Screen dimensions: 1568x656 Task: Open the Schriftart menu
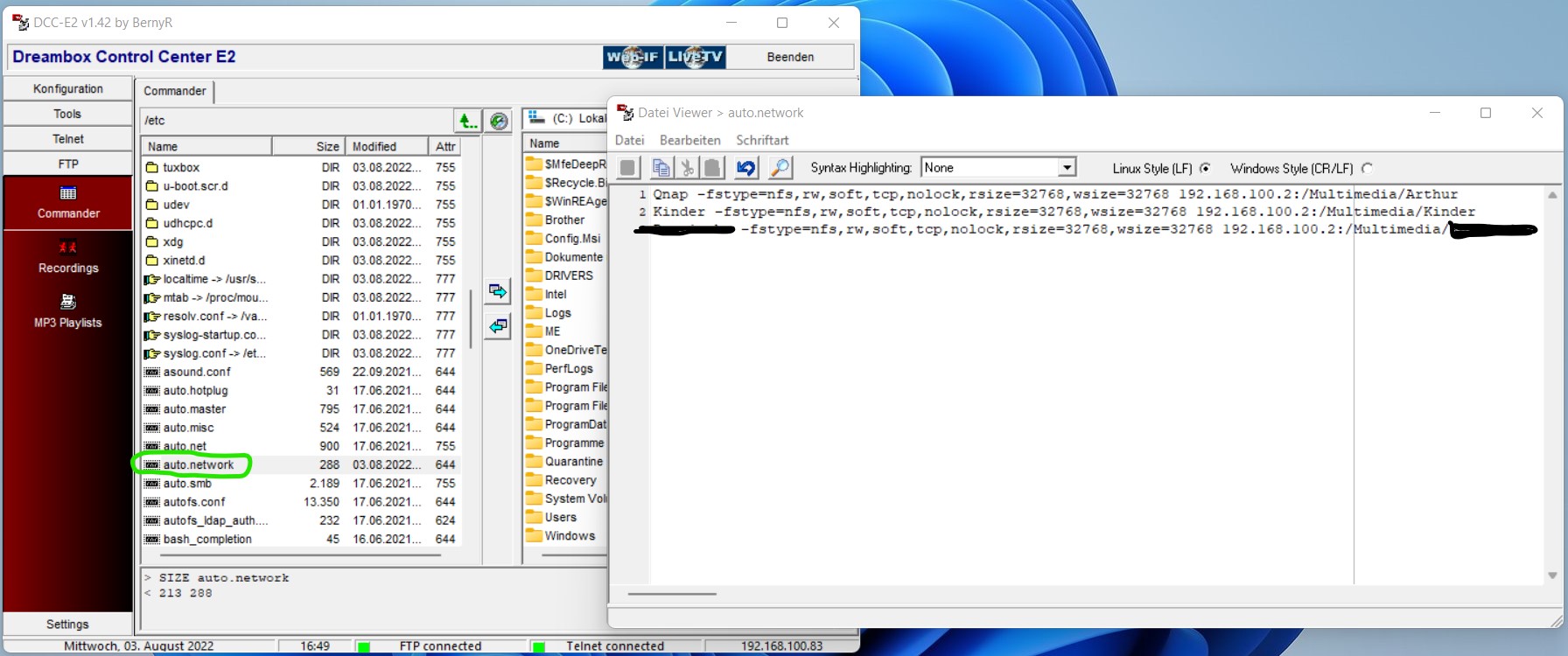[x=761, y=140]
